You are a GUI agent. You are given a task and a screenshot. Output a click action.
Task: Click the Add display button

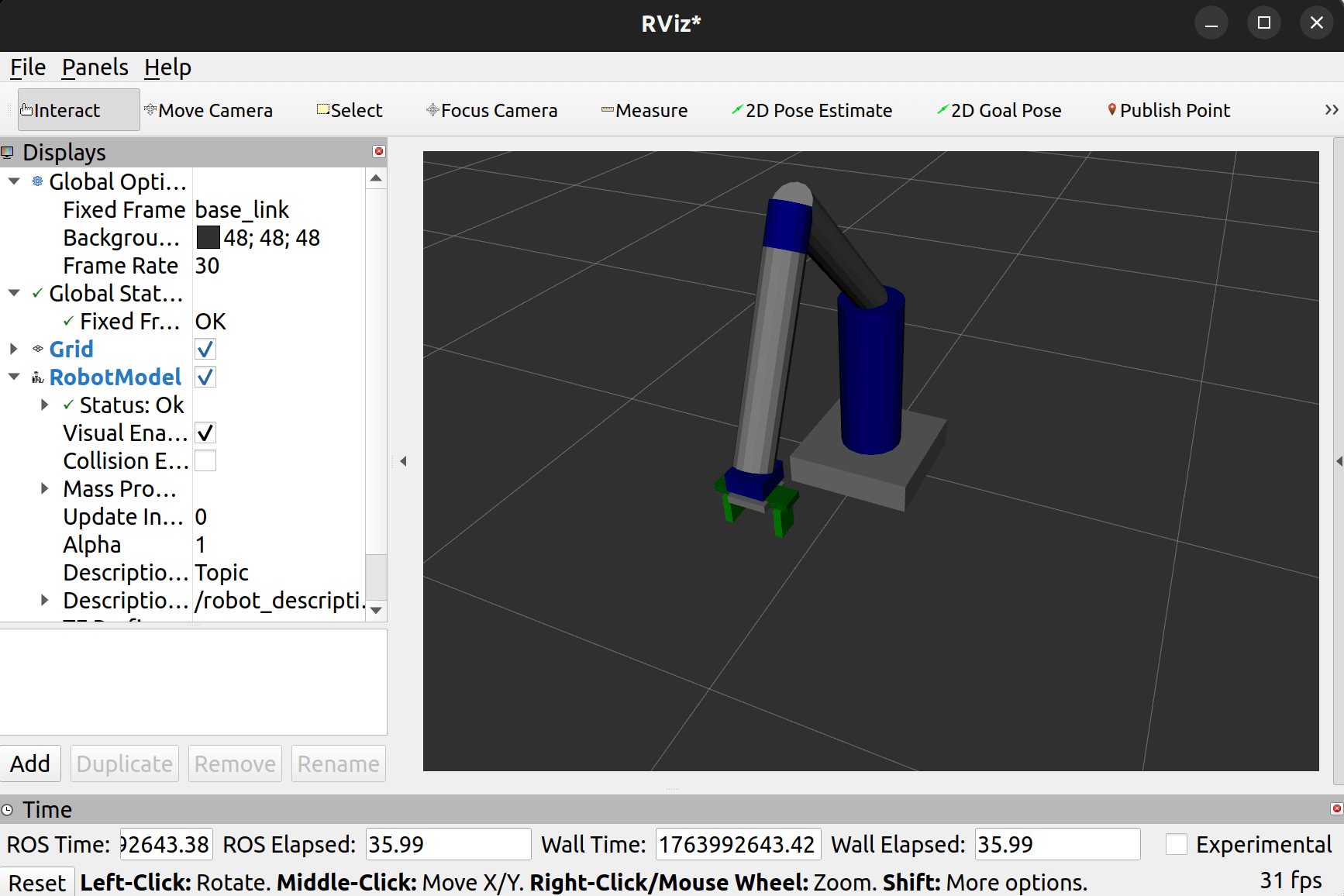tap(30, 763)
